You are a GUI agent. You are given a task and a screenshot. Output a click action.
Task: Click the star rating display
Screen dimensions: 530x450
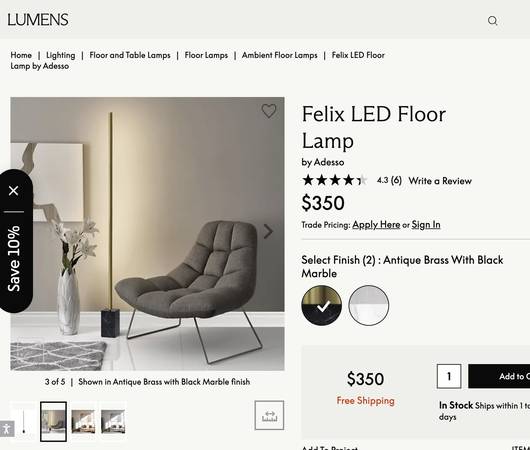(335, 180)
